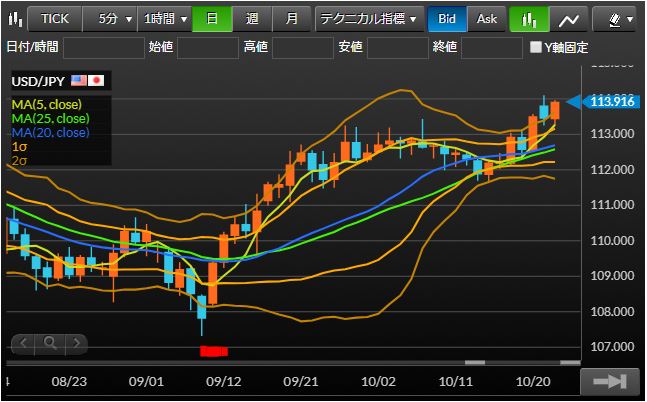Enable the Y軸固定 checkbox
The height and width of the screenshot is (402, 647).
click(536, 47)
